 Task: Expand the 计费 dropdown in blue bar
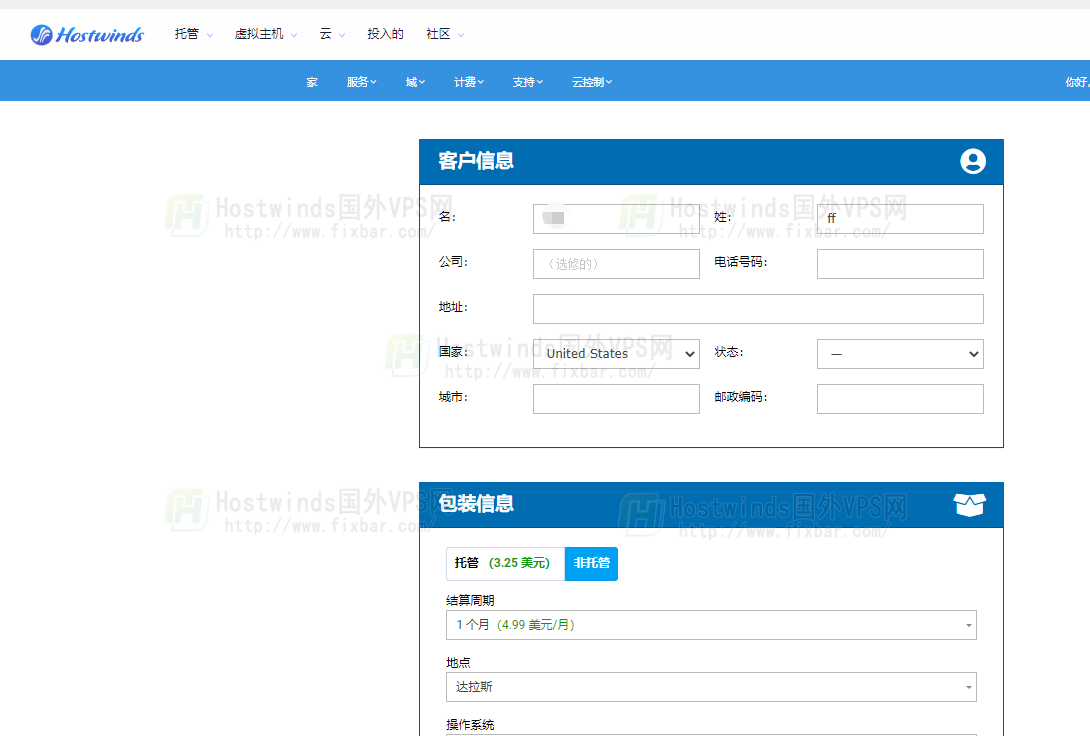[x=469, y=82]
